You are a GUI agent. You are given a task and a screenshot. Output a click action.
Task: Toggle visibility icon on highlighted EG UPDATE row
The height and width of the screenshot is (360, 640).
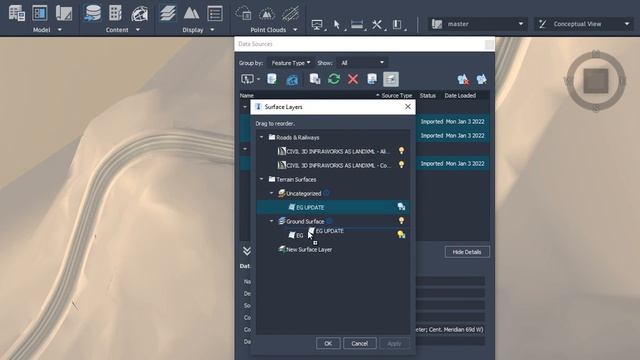402,207
